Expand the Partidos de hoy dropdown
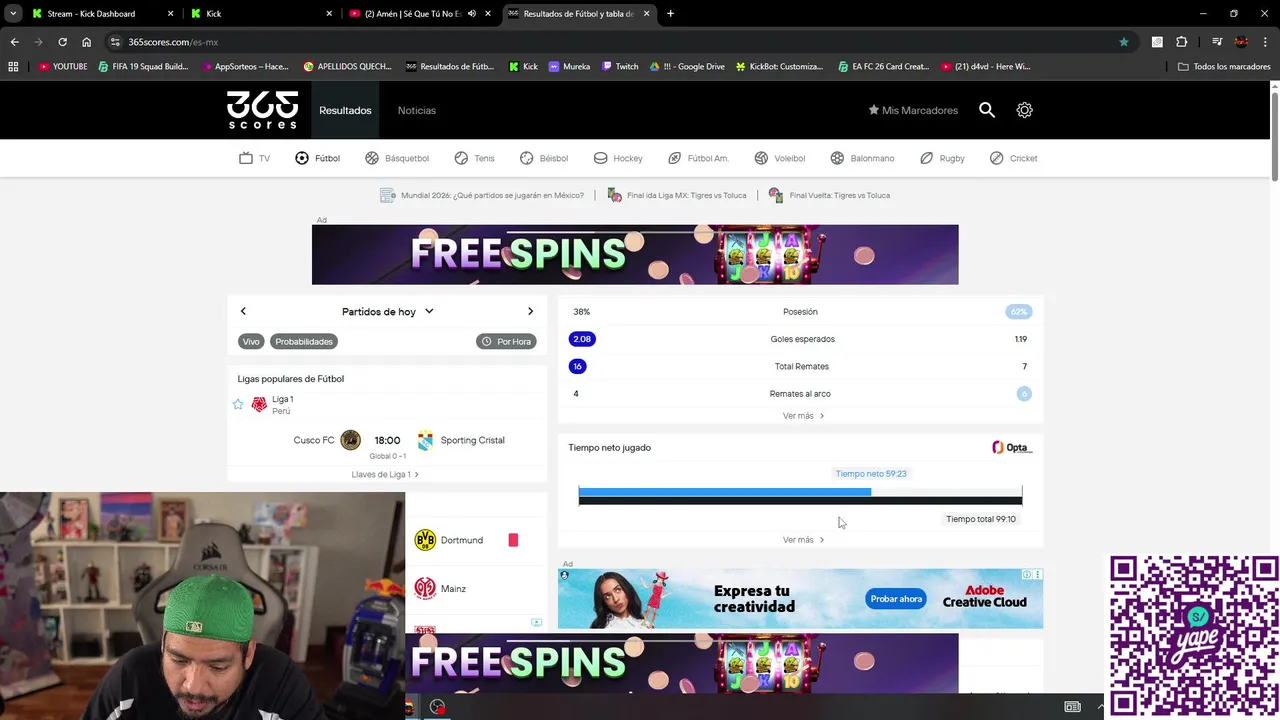Screen dimensions: 1280x720 pos(387,311)
